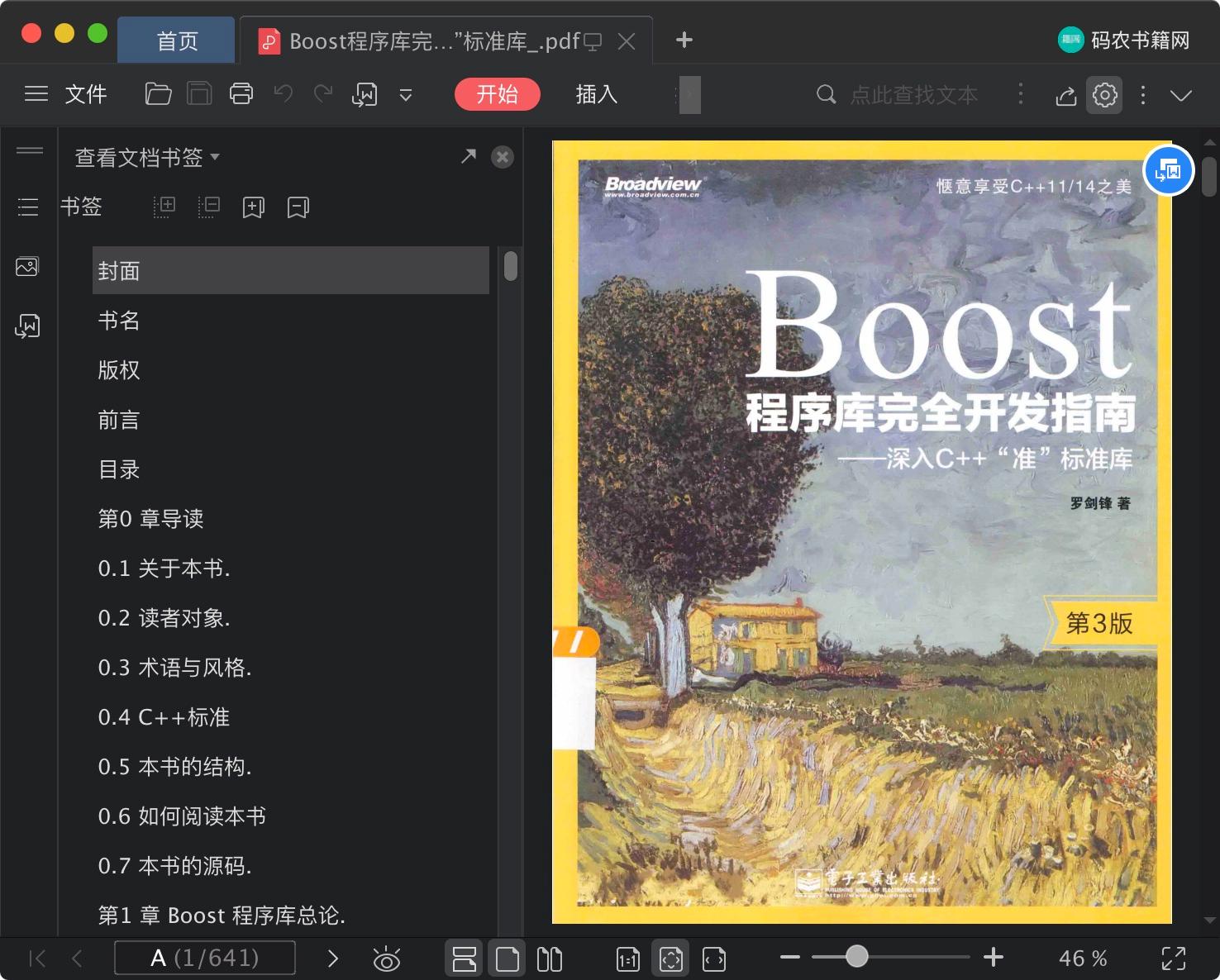The width and height of the screenshot is (1220, 980).
Task: Open the bookmarks list icon in the sidebar
Action: pos(28,207)
